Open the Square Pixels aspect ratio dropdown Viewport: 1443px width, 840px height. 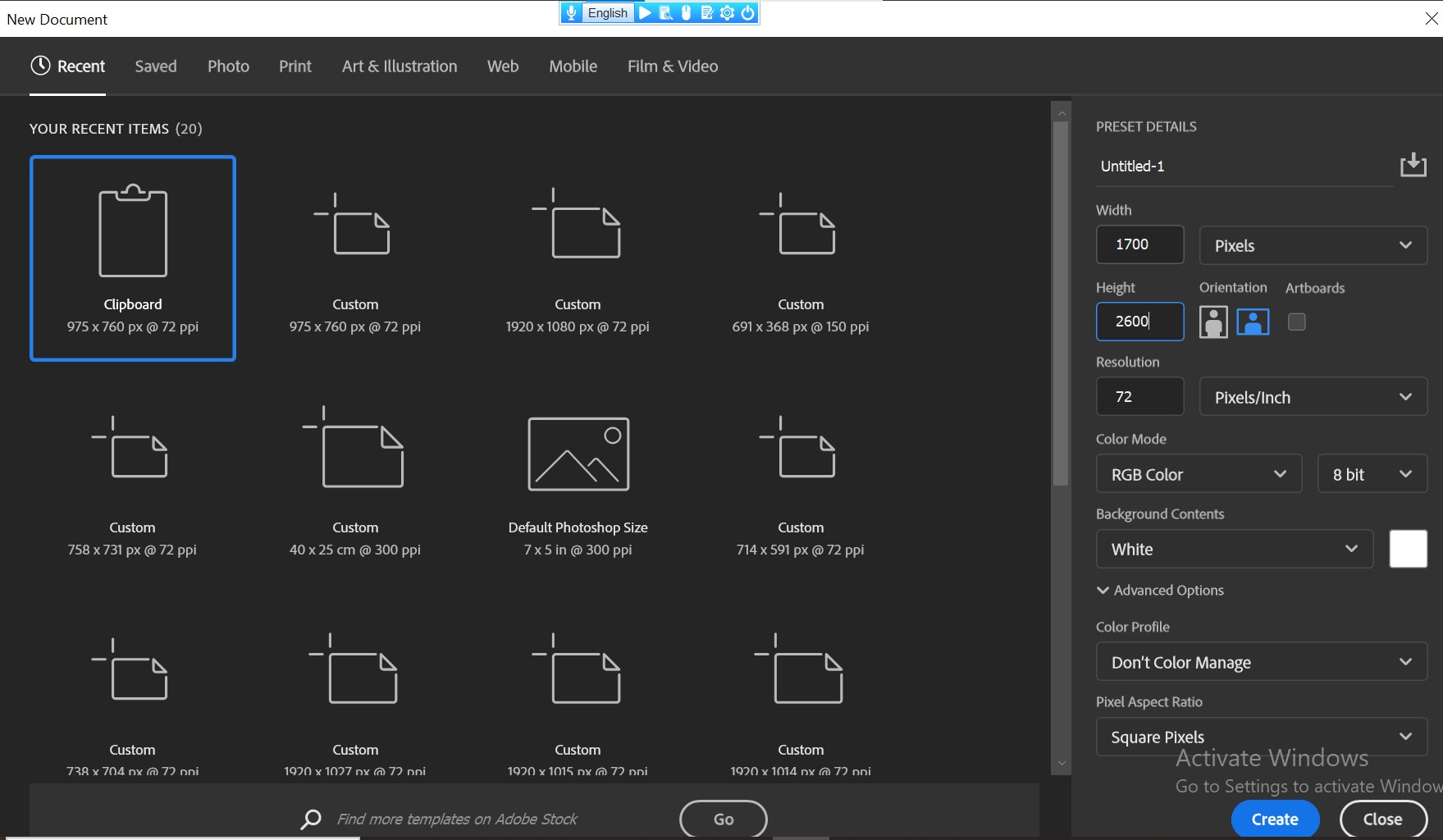click(1262, 737)
